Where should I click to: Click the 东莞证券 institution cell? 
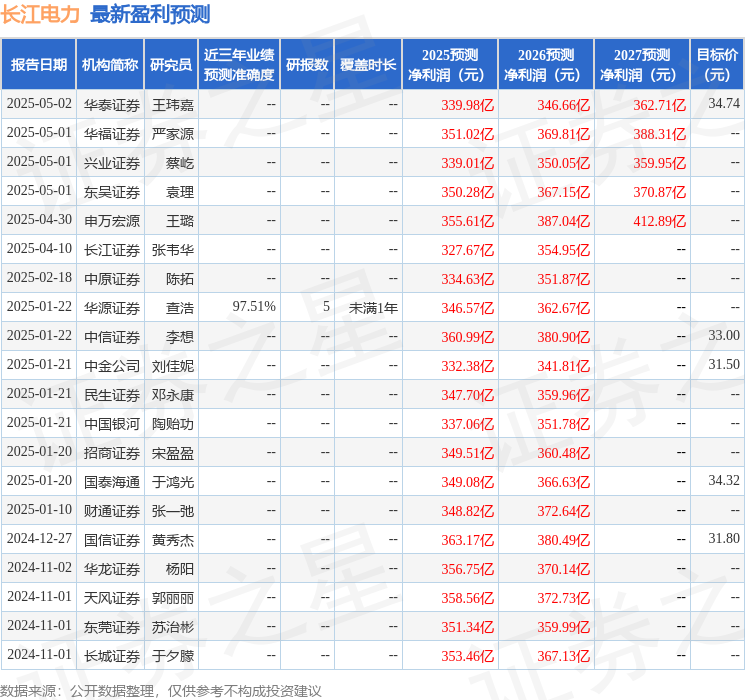coord(112,627)
